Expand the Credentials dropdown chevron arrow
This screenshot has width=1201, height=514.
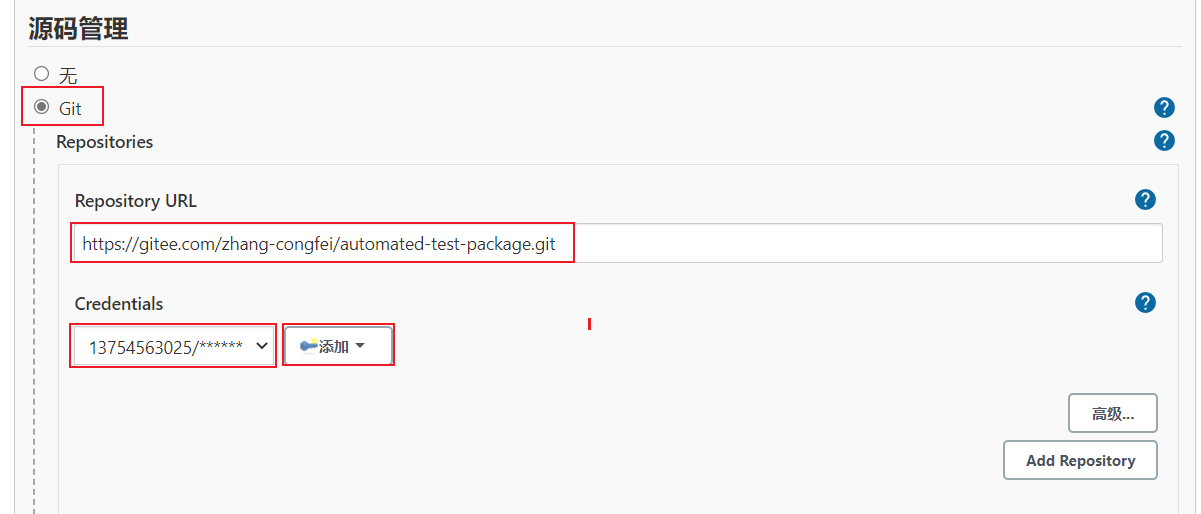pos(262,346)
